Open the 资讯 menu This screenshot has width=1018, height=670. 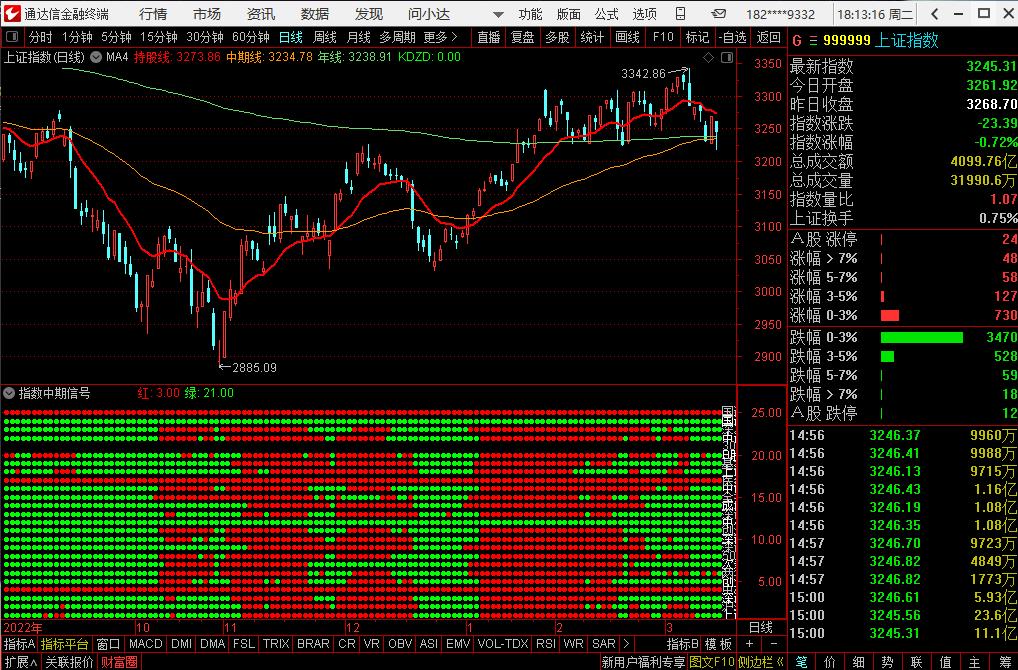pos(261,14)
